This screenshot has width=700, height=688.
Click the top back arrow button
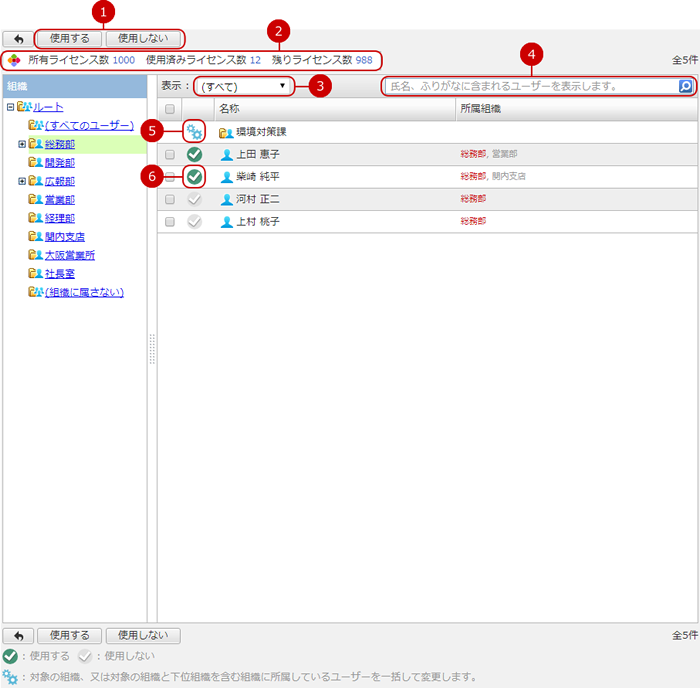tap(18, 39)
